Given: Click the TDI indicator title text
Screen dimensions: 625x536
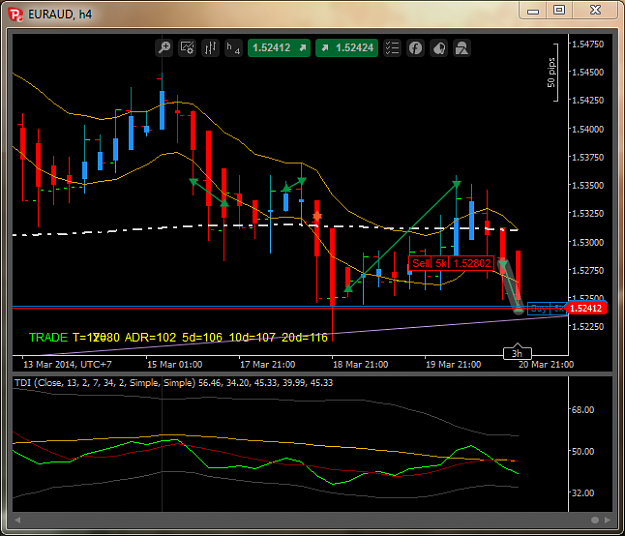Looking at the screenshot, I should (173, 383).
